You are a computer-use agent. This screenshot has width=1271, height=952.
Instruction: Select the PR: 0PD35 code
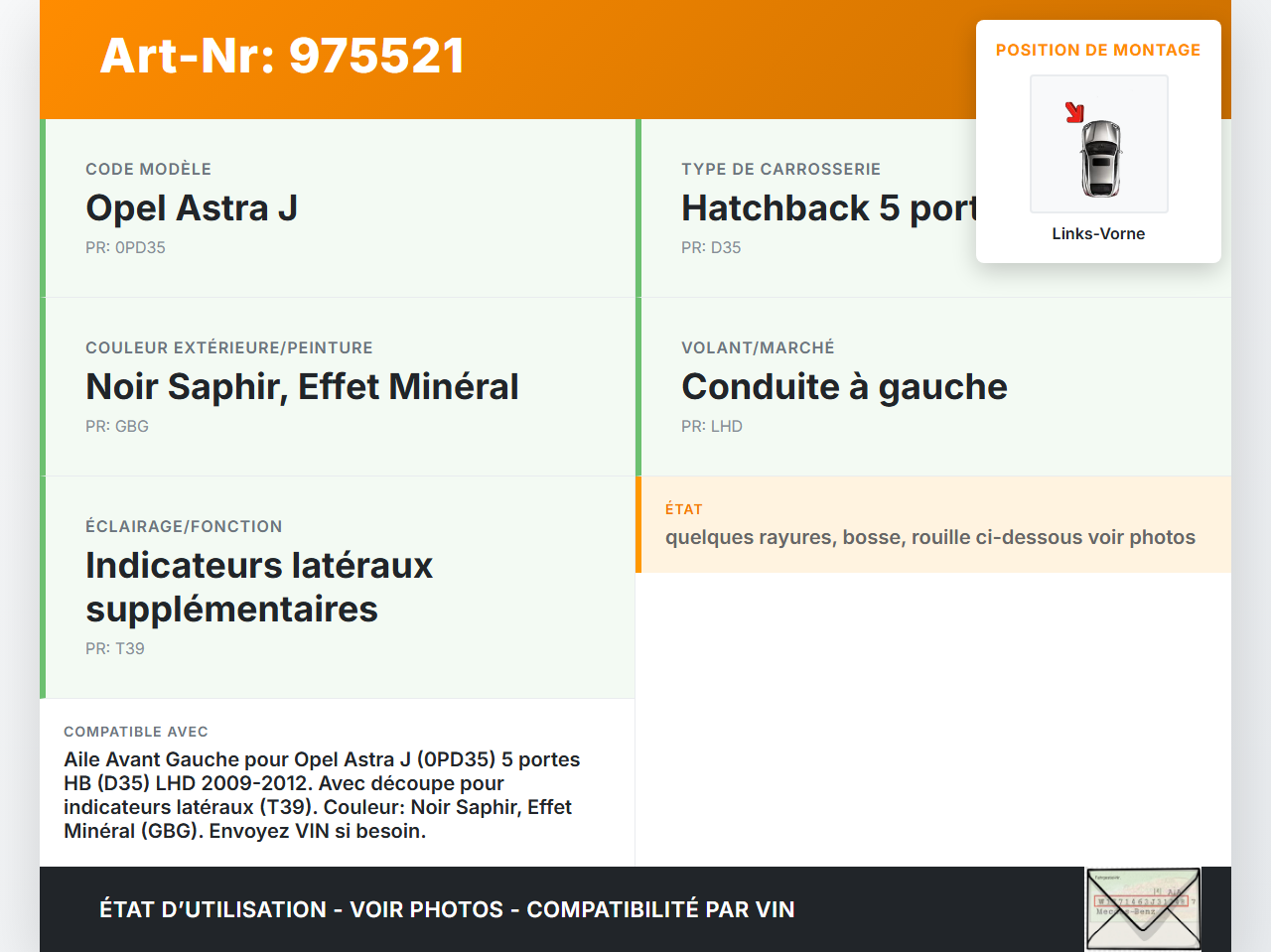point(125,247)
